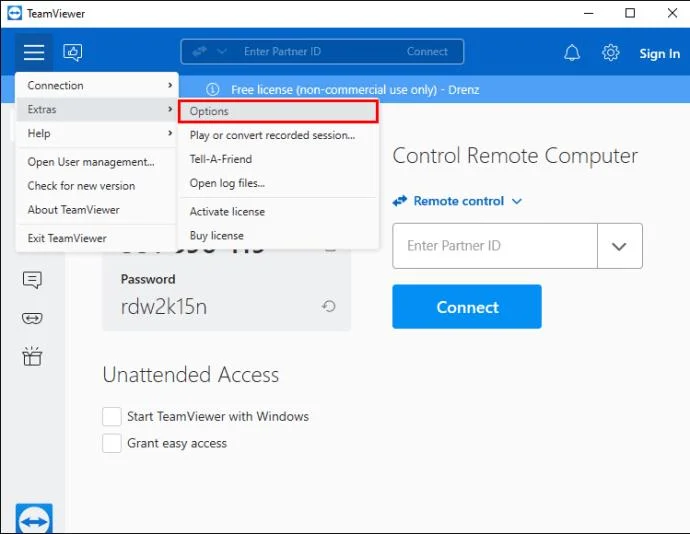Click the info icon on license banner
Image resolution: width=690 pixels, height=534 pixels.
click(213, 90)
